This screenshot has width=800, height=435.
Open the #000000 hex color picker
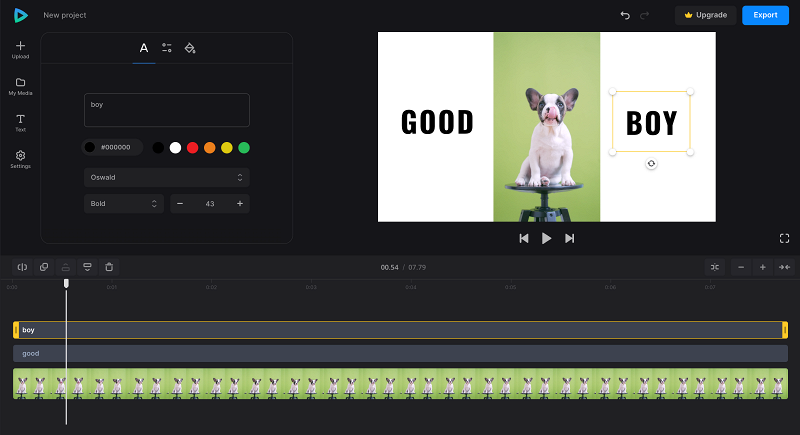pyautogui.click(x=112, y=147)
